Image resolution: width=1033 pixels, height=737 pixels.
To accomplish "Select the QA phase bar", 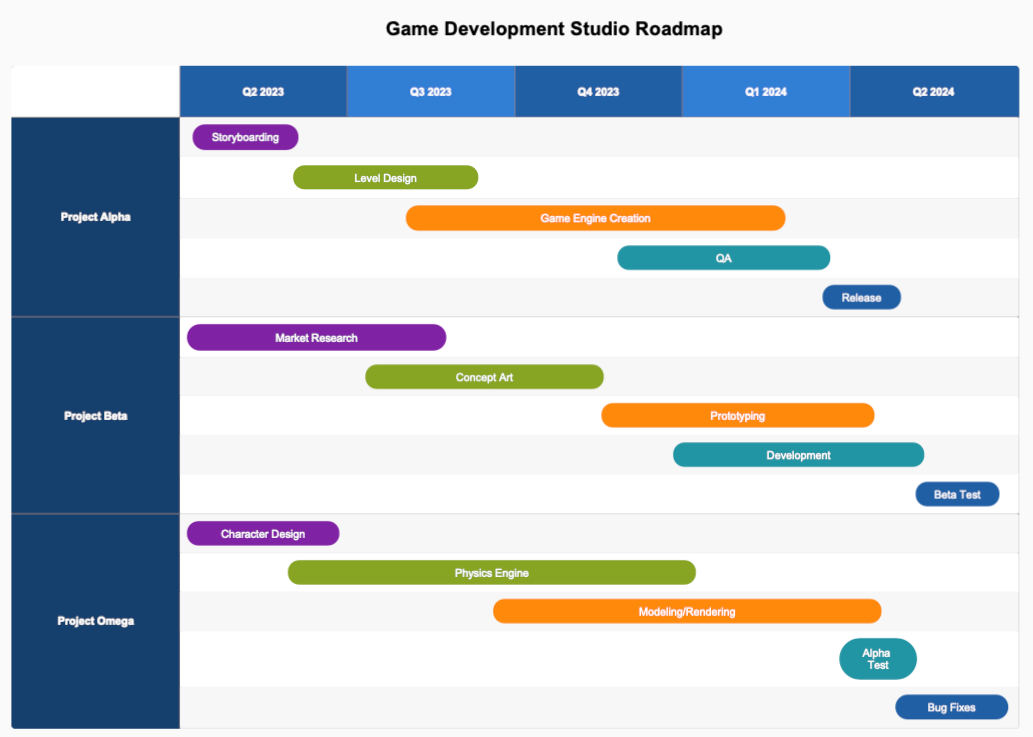I will (723, 257).
